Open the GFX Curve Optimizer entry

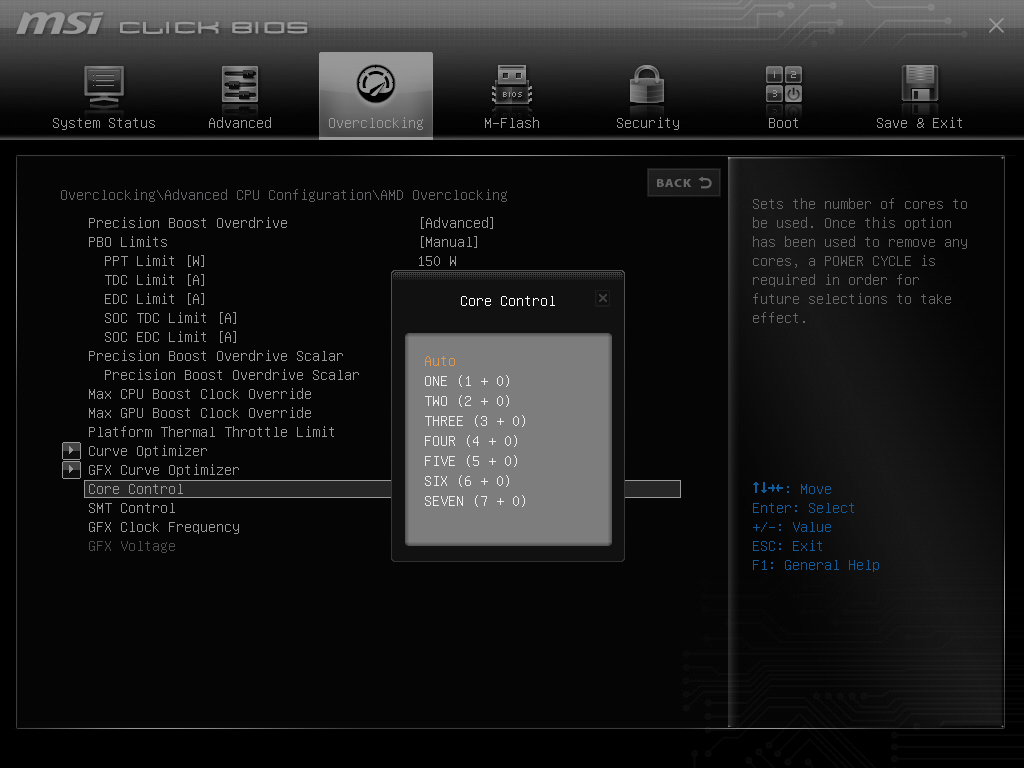coord(163,470)
